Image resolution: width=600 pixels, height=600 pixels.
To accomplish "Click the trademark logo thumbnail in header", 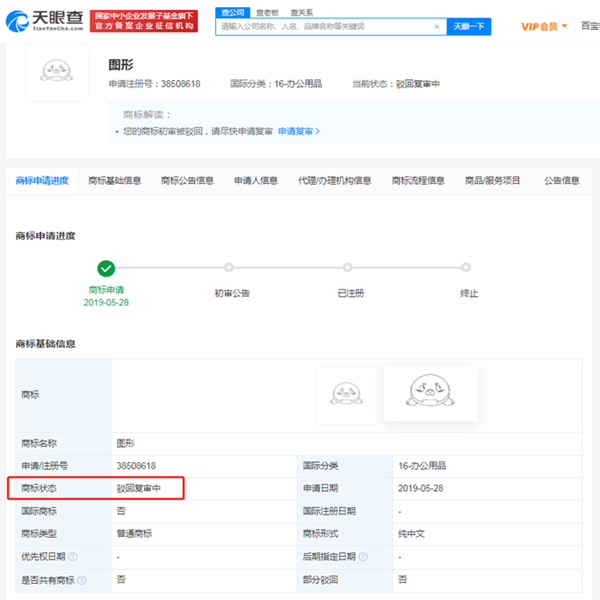I will pyautogui.click(x=56, y=71).
